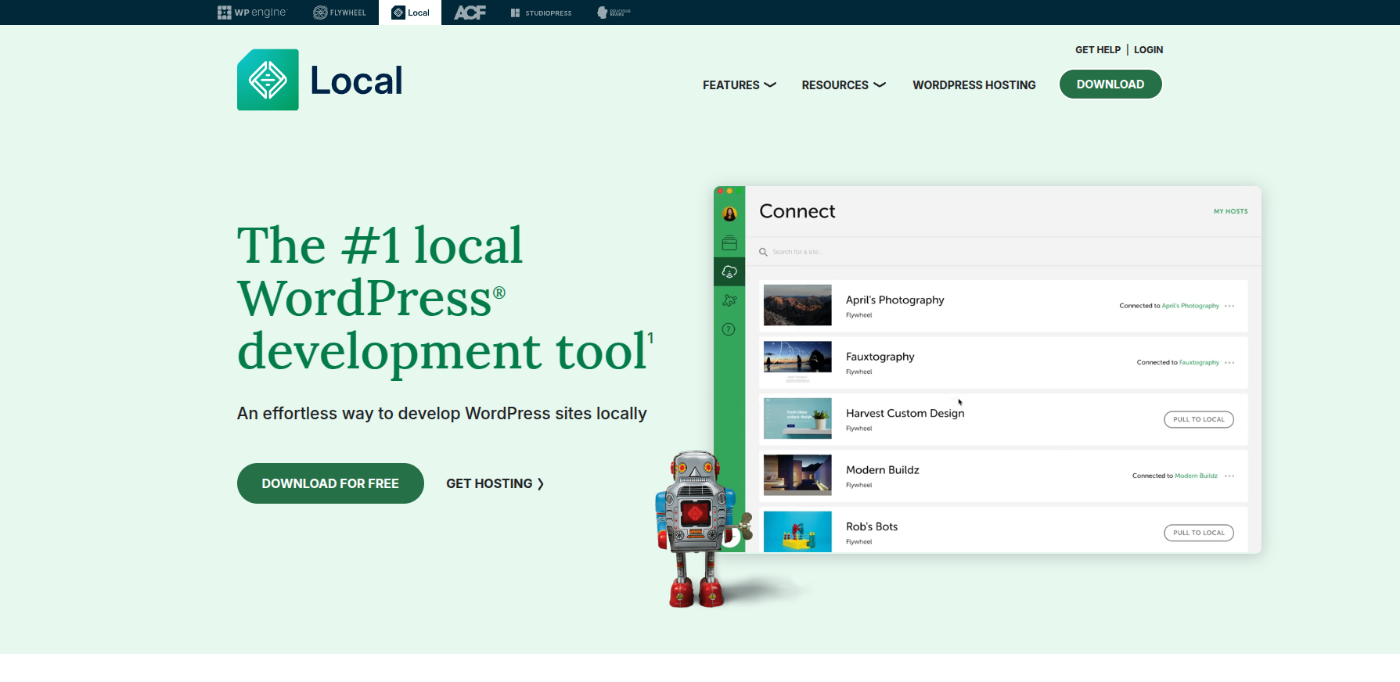The image size is (1400, 682).
Task: Click the Connect heading in the app window
Action: click(x=797, y=211)
